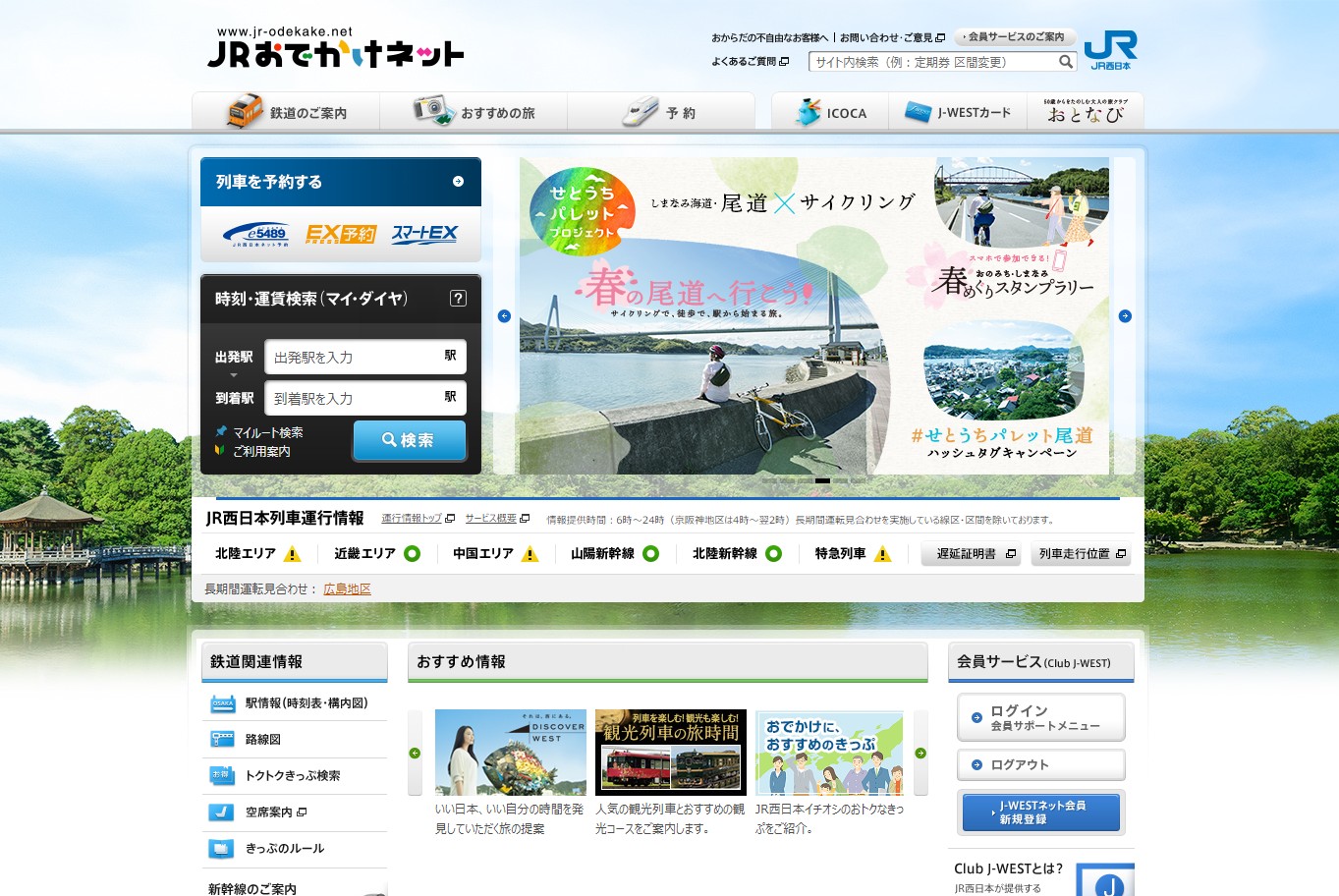
Task: Open the おすすめの旅 navigation tab
Action: tap(474, 112)
